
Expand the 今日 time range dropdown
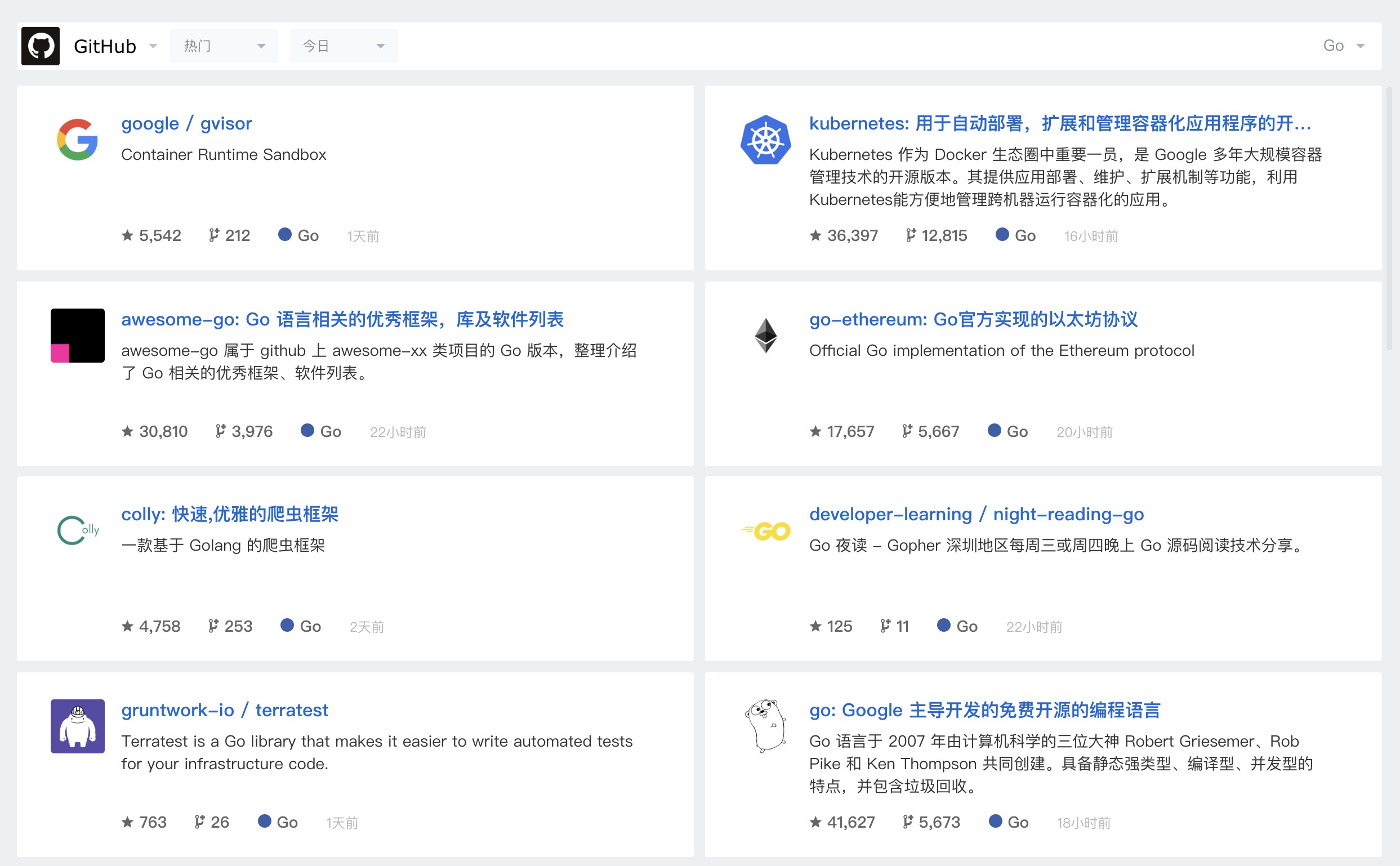coord(342,46)
